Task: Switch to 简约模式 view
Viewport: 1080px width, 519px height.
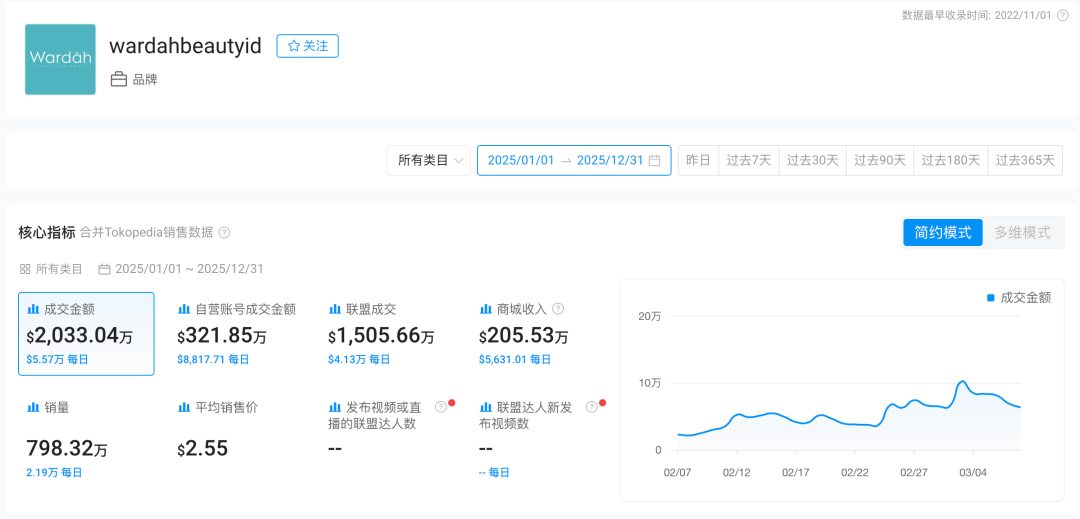Action: click(x=943, y=233)
